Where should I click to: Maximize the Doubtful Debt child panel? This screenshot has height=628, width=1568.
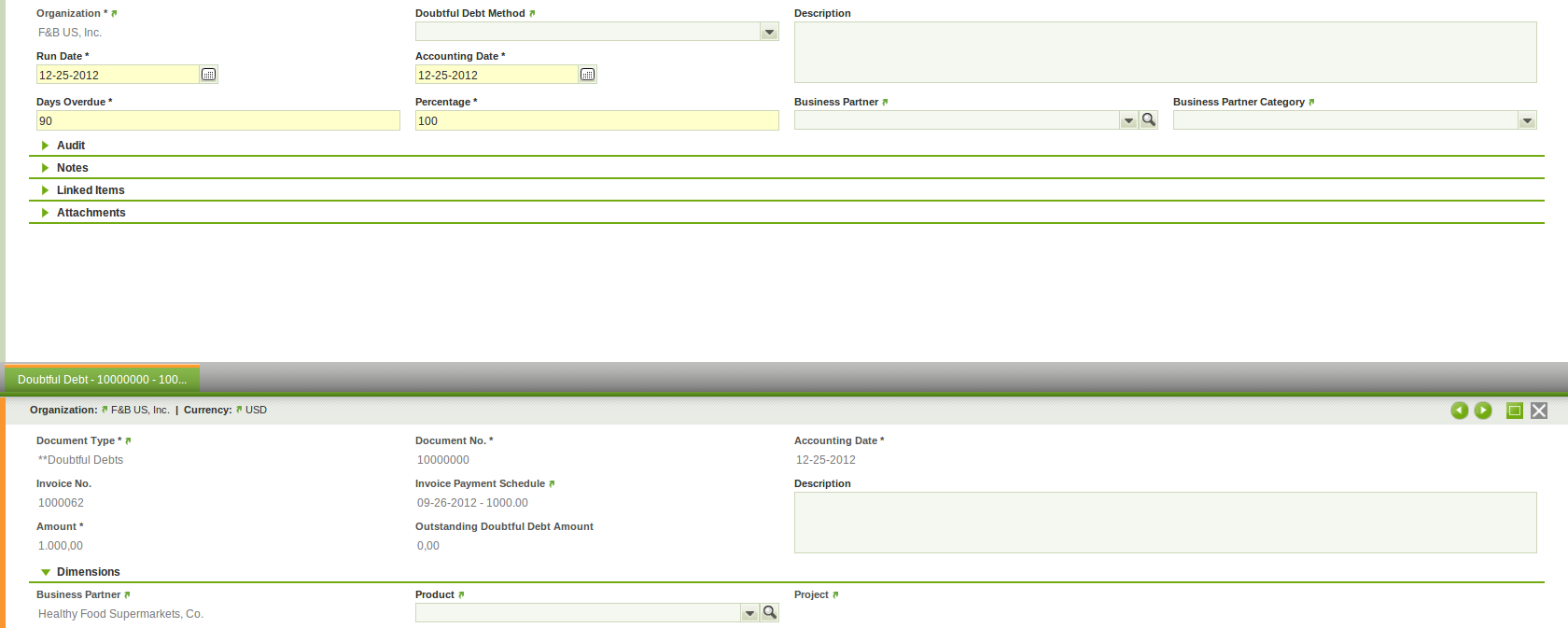pos(1515,411)
